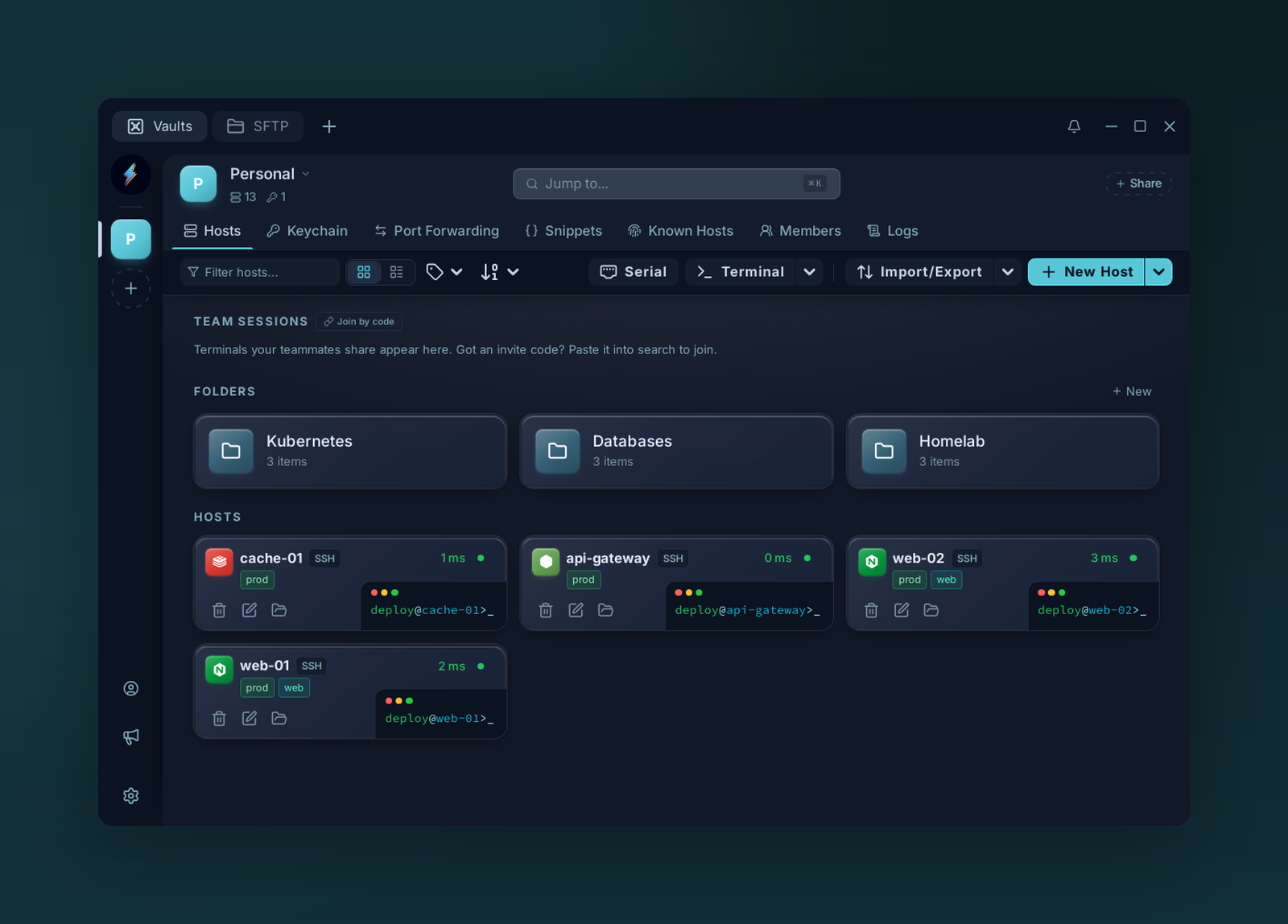Edit the web-01 host

pos(250,718)
